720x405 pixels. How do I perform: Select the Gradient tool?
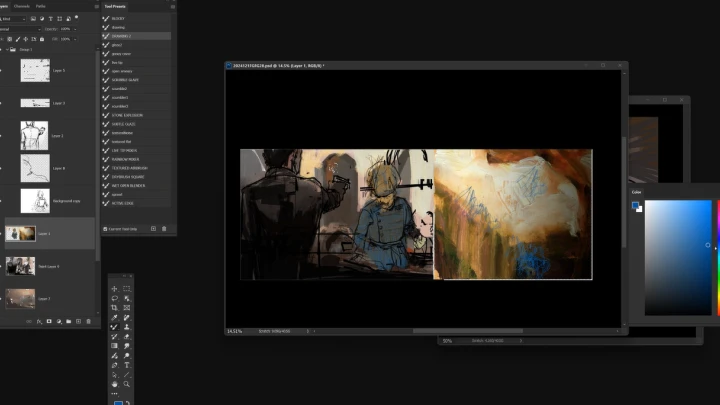tap(114, 346)
